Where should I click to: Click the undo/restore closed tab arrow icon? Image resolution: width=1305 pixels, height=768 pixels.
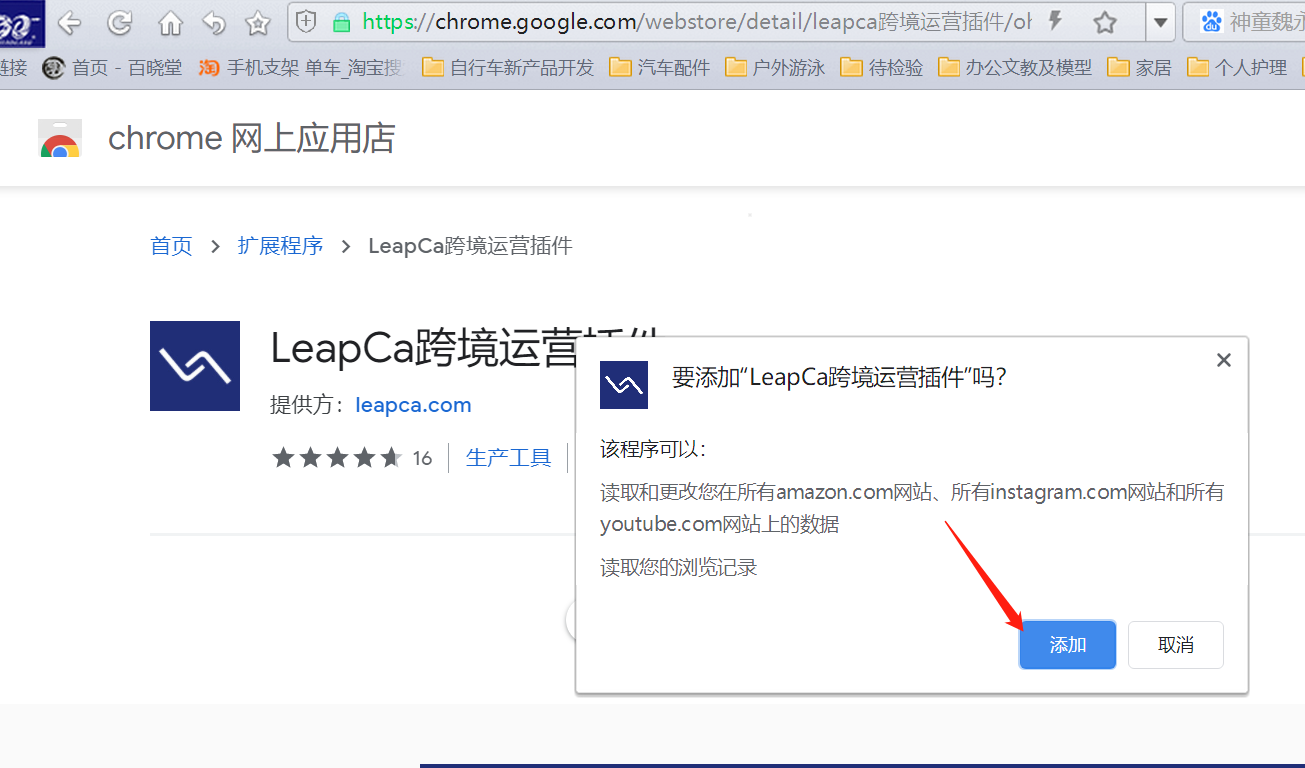point(214,22)
